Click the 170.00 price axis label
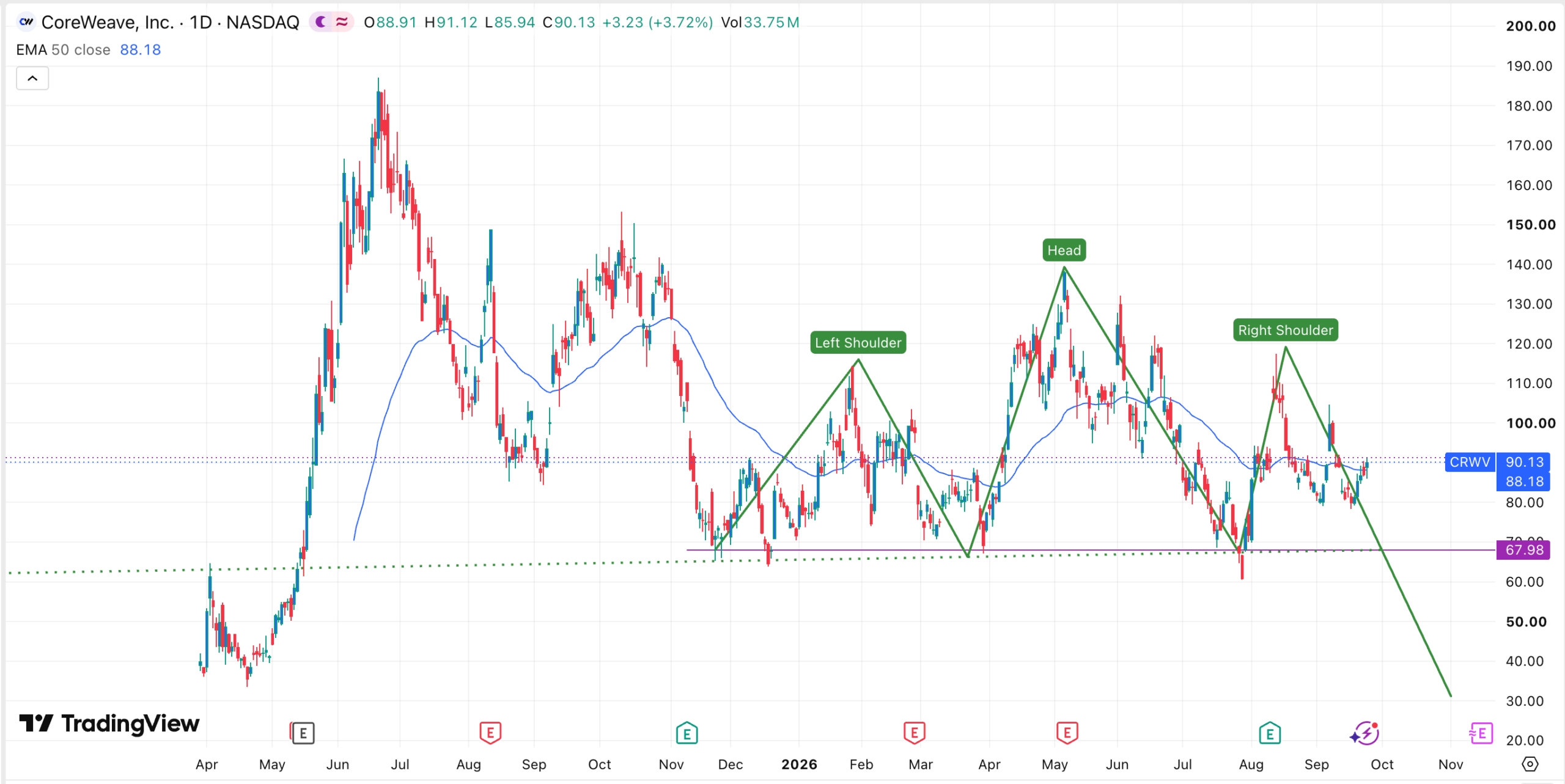 tap(1529, 145)
